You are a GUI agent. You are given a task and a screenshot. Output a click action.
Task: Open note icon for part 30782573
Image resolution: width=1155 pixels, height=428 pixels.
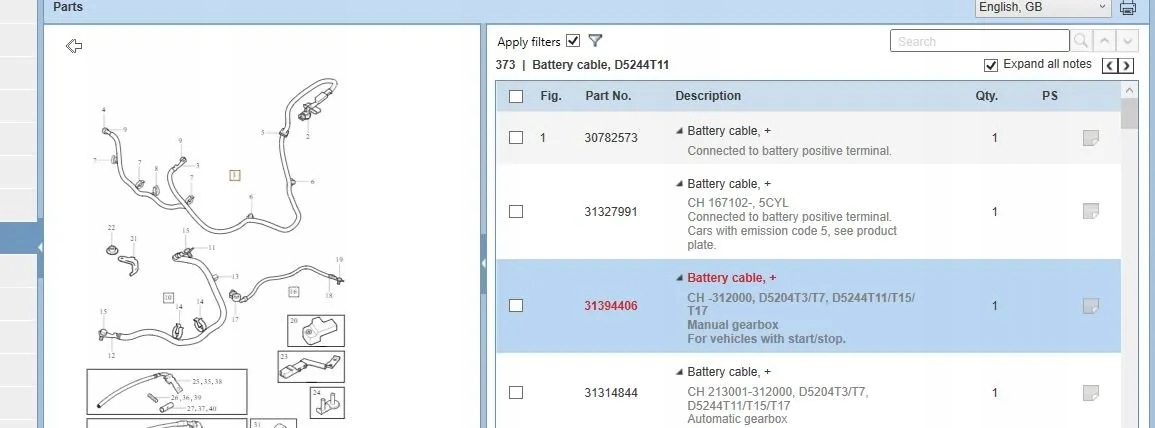[x=1091, y=138]
